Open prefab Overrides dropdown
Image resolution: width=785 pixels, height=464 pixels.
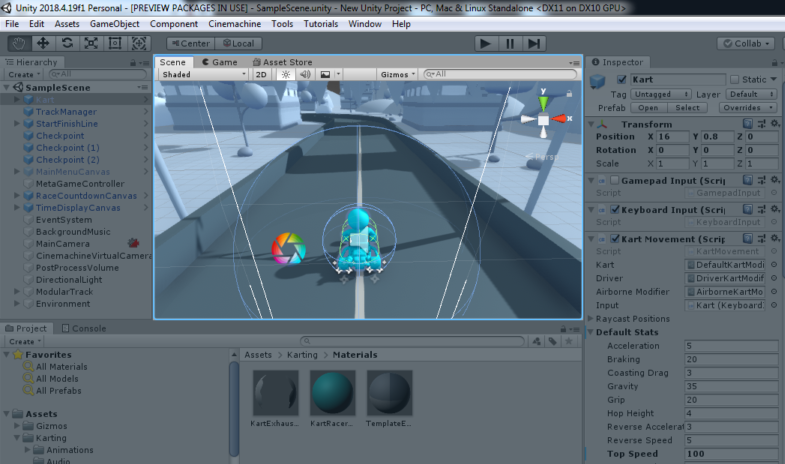[x=748, y=108]
